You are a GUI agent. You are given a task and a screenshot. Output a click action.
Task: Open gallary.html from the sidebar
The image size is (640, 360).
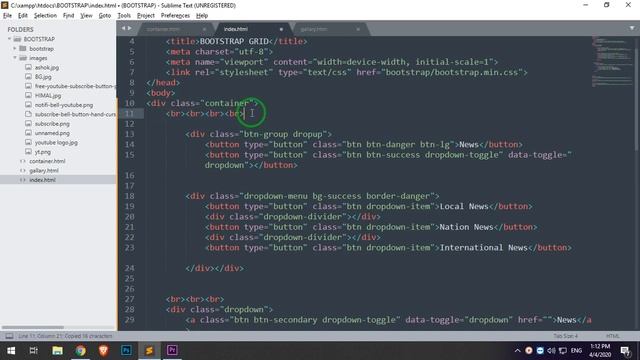[x=44, y=171]
